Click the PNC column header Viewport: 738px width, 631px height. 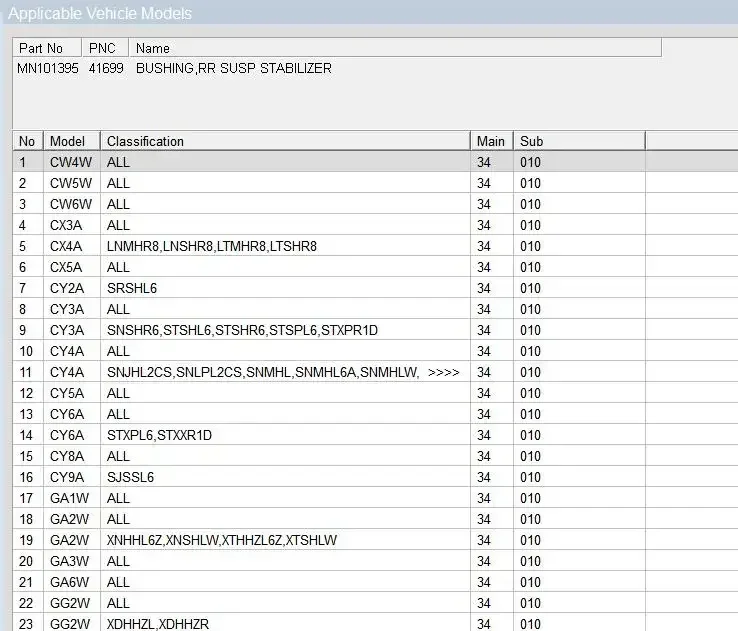click(x=105, y=48)
